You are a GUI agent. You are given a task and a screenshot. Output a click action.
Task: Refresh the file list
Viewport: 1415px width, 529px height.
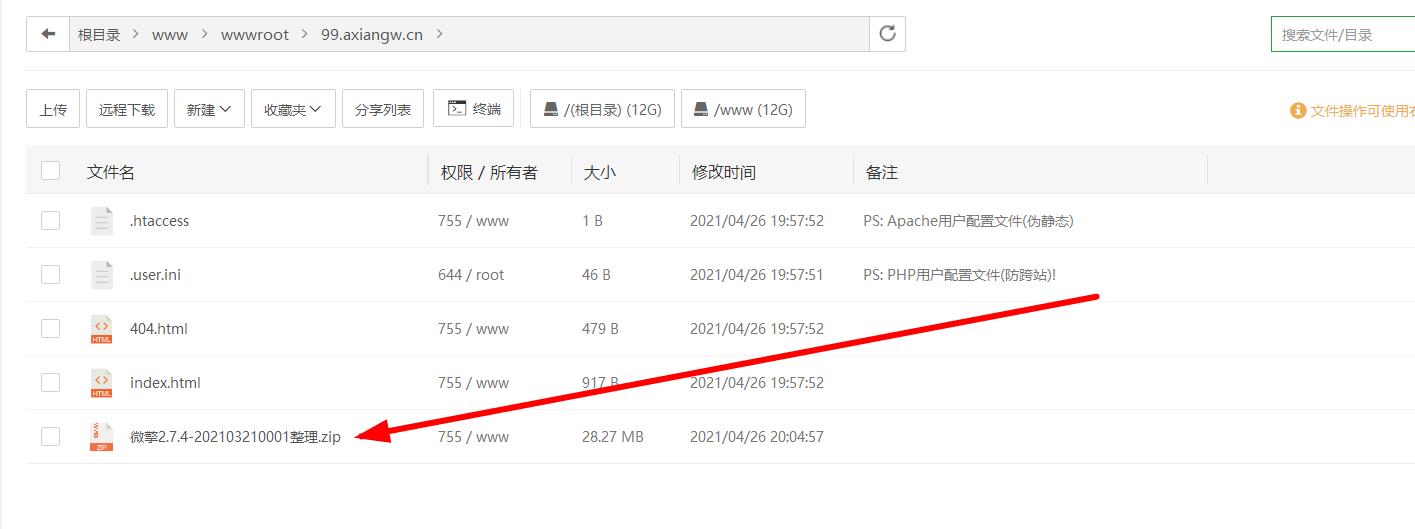887,34
